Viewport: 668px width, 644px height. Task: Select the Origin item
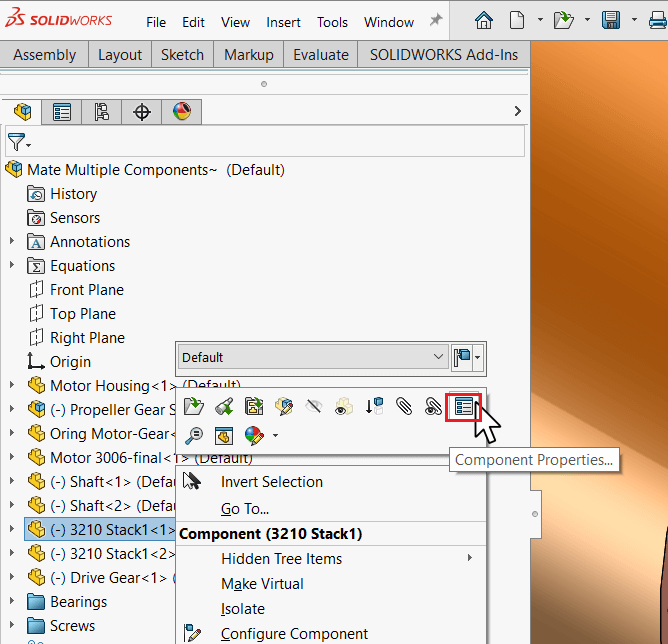pos(59,362)
